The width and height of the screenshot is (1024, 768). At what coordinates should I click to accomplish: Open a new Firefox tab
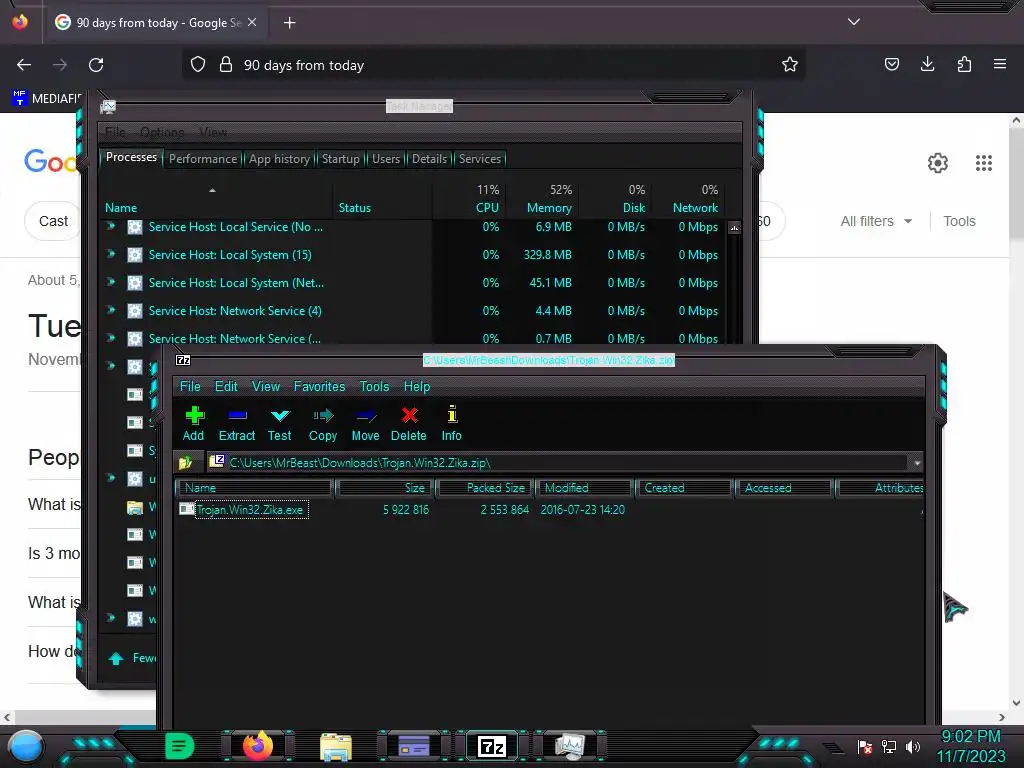tap(289, 23)
